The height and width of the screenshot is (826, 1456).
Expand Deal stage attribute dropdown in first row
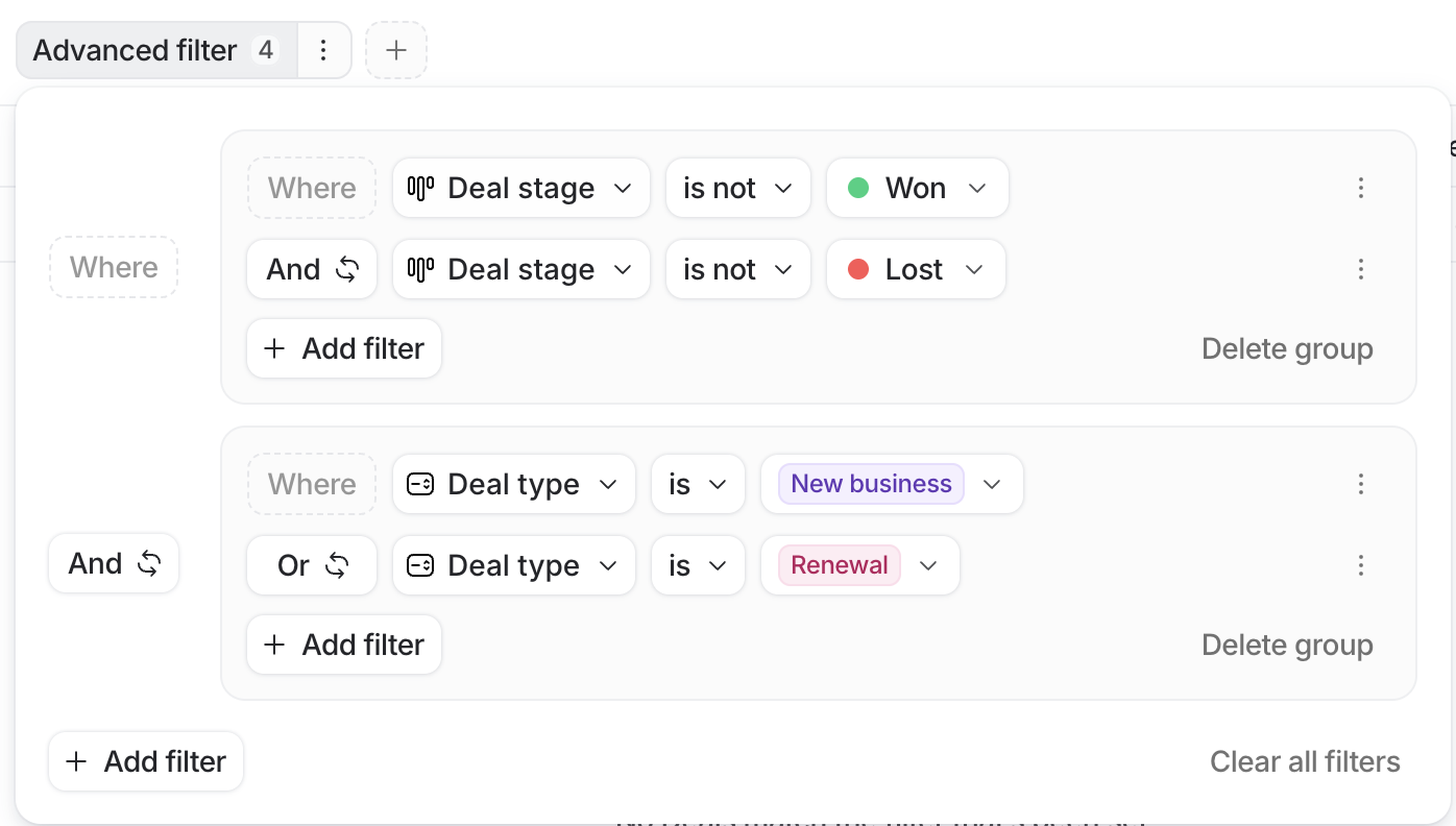pyautogui.click(x=520, y=188)
